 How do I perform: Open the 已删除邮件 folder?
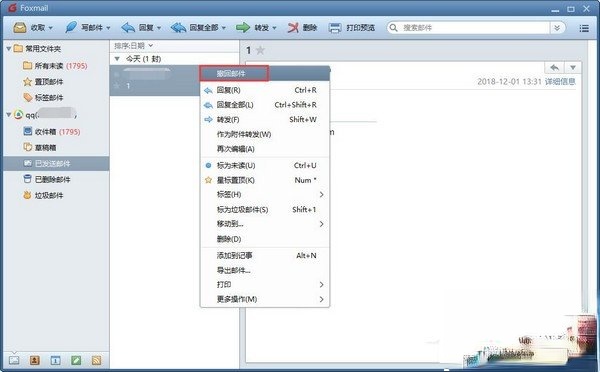[x=47, y=179]
